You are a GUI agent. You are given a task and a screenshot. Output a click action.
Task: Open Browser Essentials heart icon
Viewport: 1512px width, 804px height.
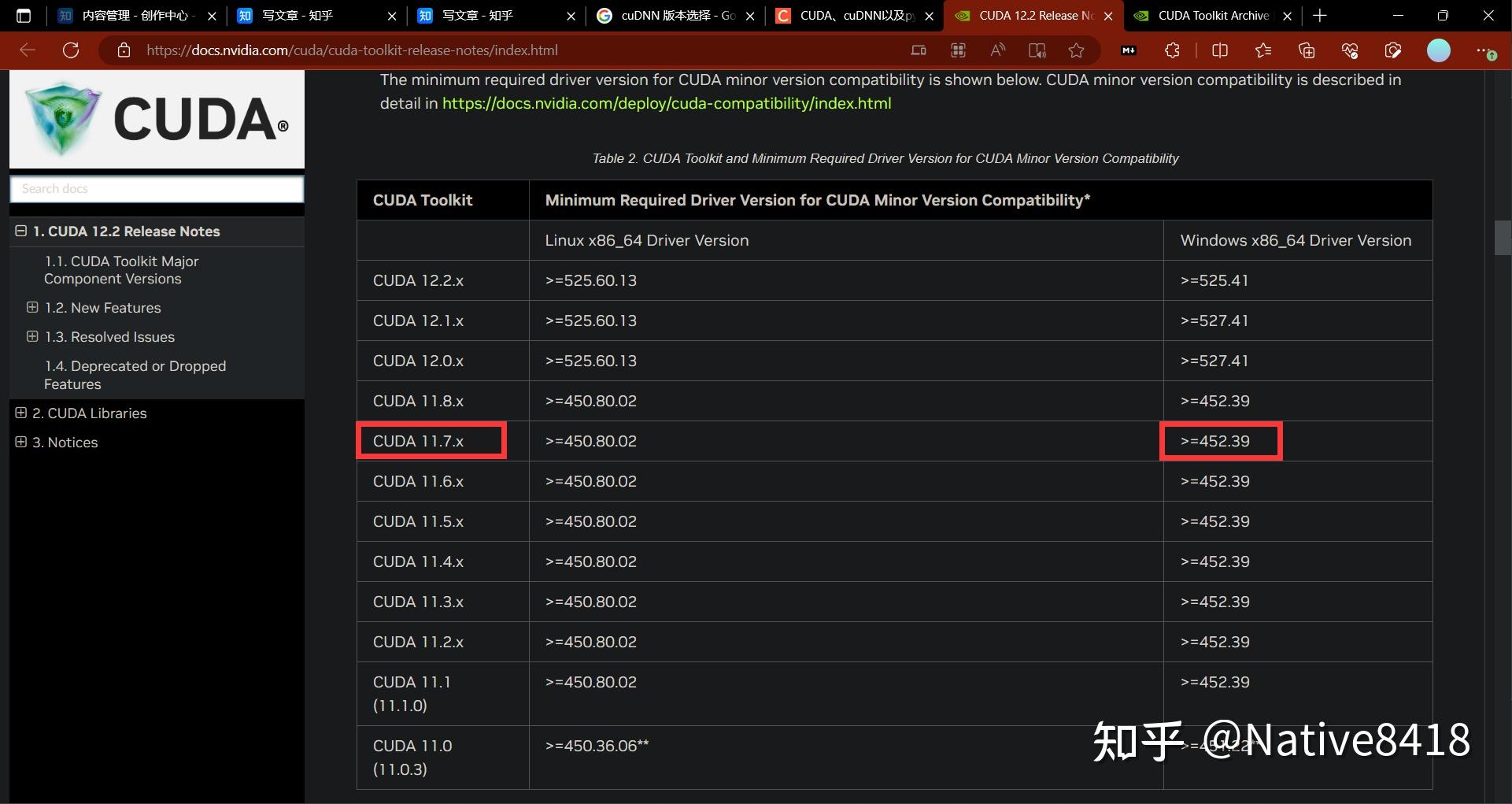click(x=1350, y=50)
